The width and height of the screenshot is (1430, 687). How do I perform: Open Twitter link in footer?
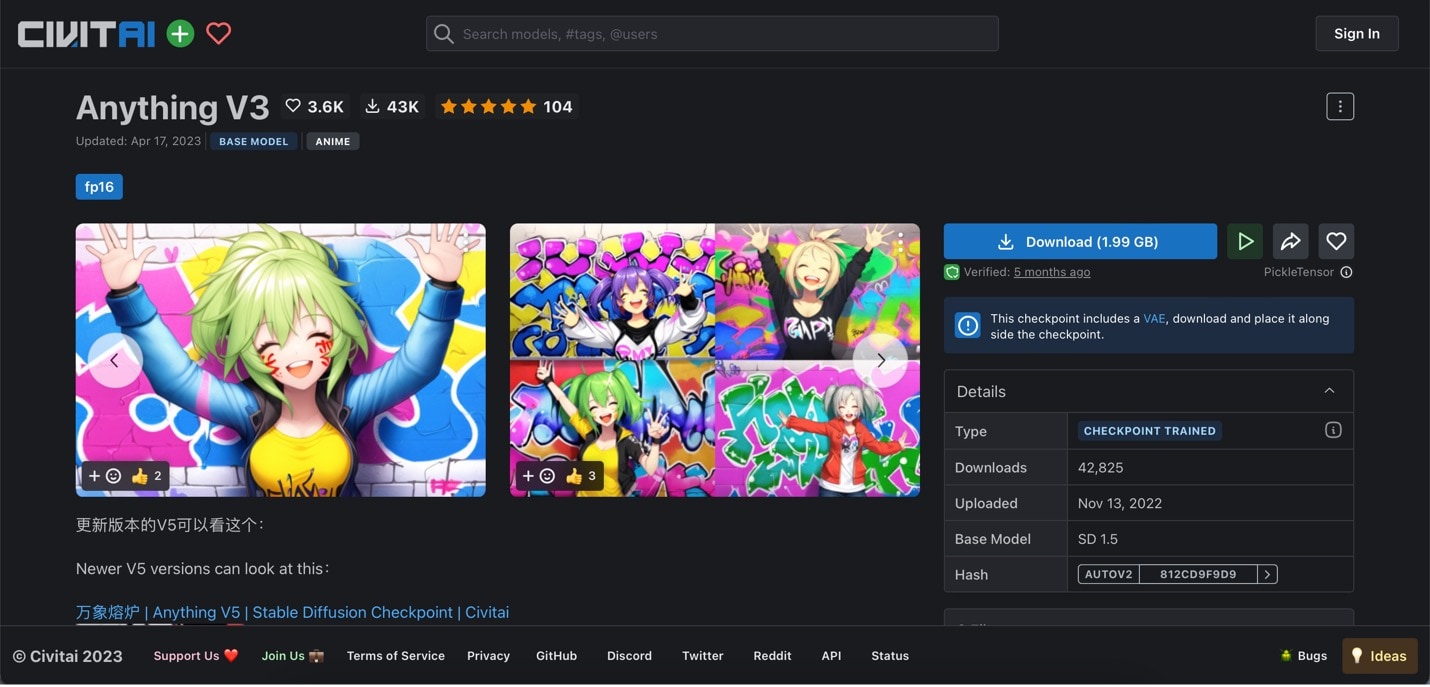tap(702, 656)
